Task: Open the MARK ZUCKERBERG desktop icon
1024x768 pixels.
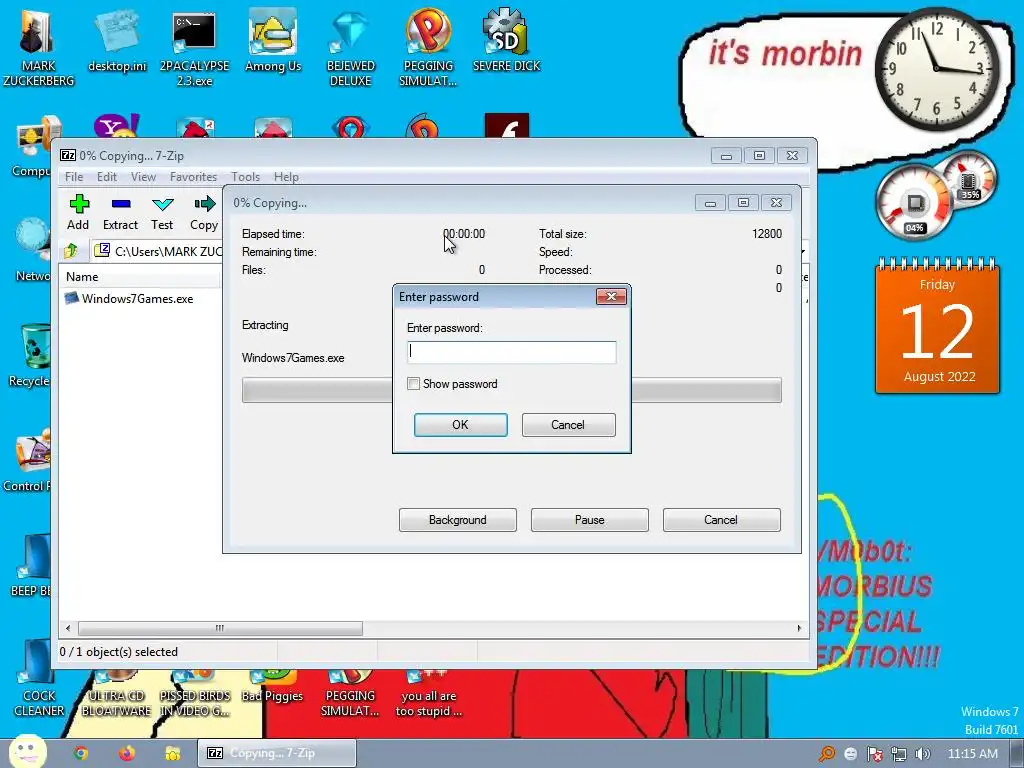Action: coord(39,47)
